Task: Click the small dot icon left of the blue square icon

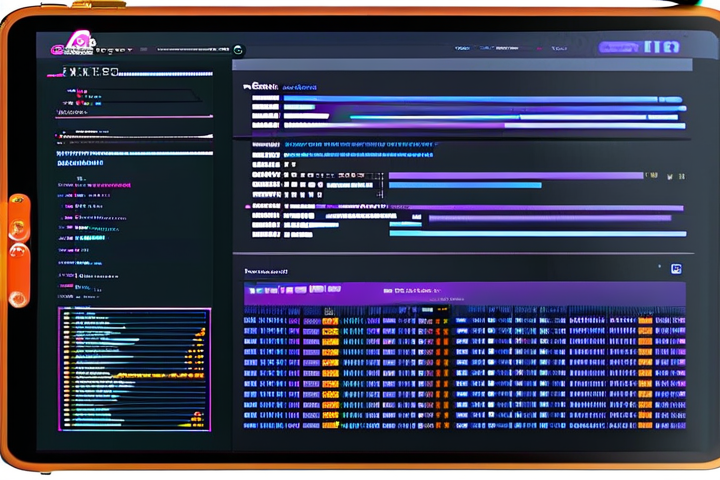Action: pyautogui.click(x=660, y=268)
